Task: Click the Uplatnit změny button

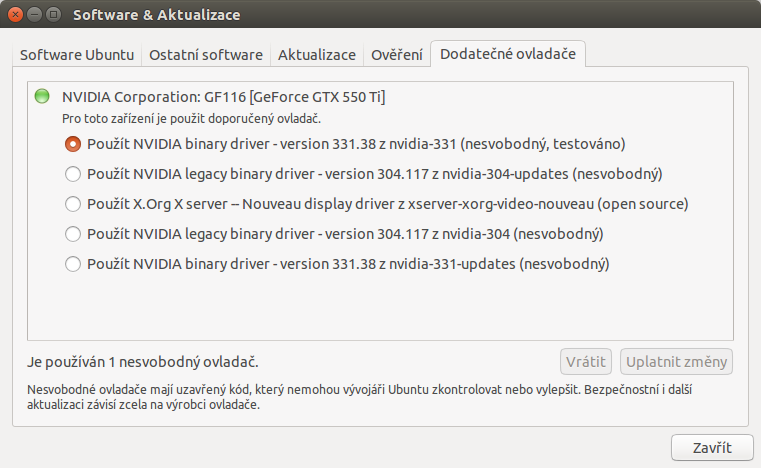Action: click(676, 361)
